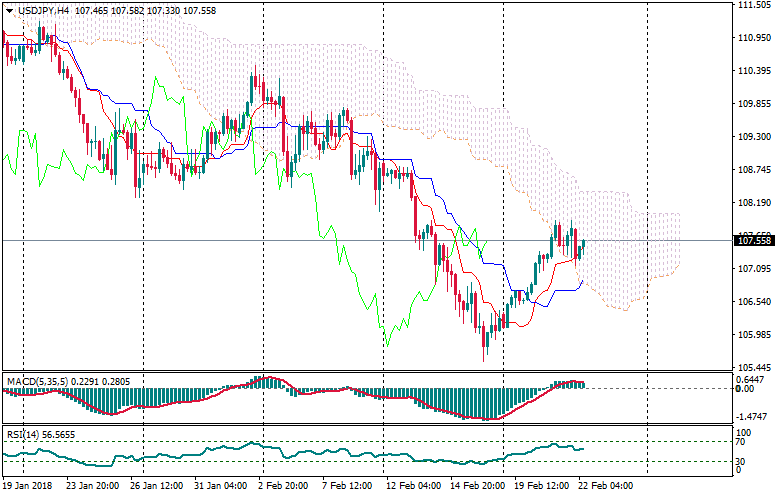Click the 22 Feb 04:00 time label

pos(605,486)
